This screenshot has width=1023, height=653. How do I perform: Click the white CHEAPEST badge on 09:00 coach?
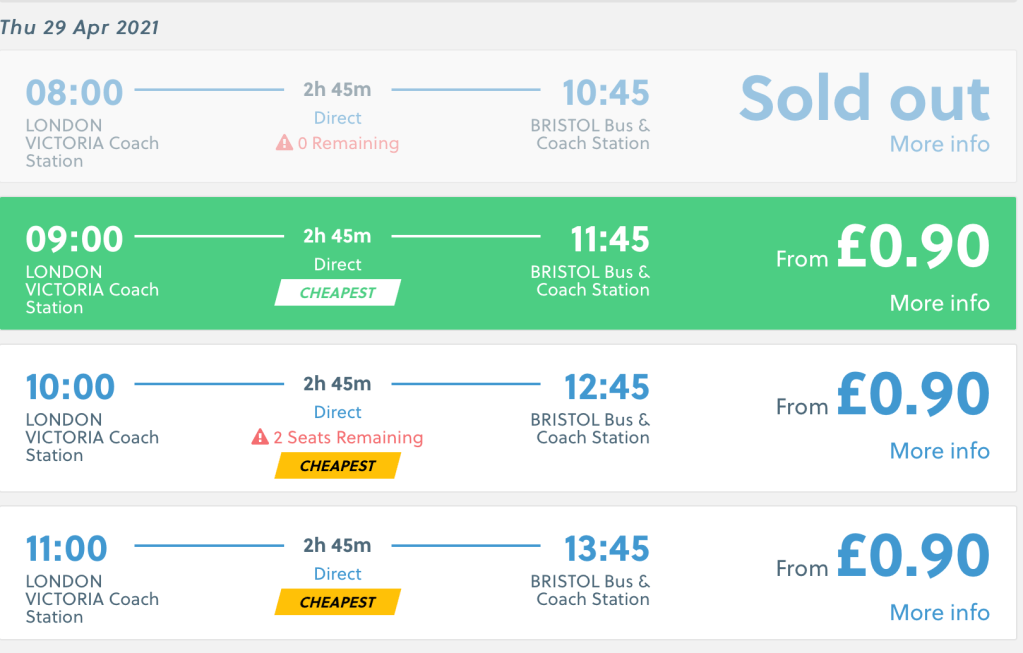pos(338,293)
